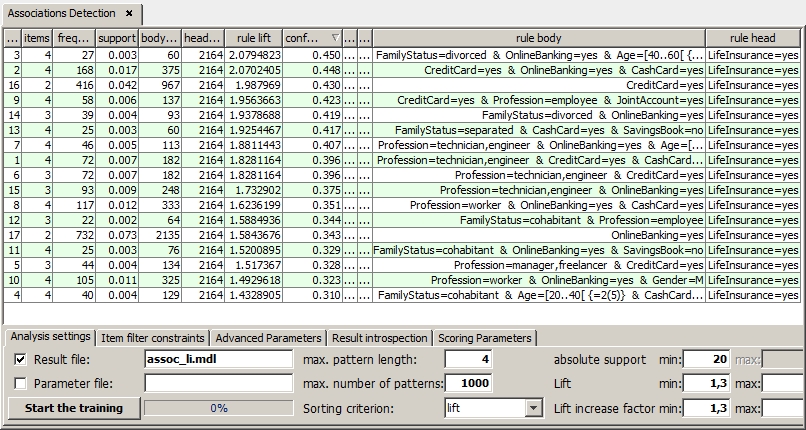This screenshot has width=806, height=430.
Task: Edit the Lift increase factor min field
Action: click(706, 408)
